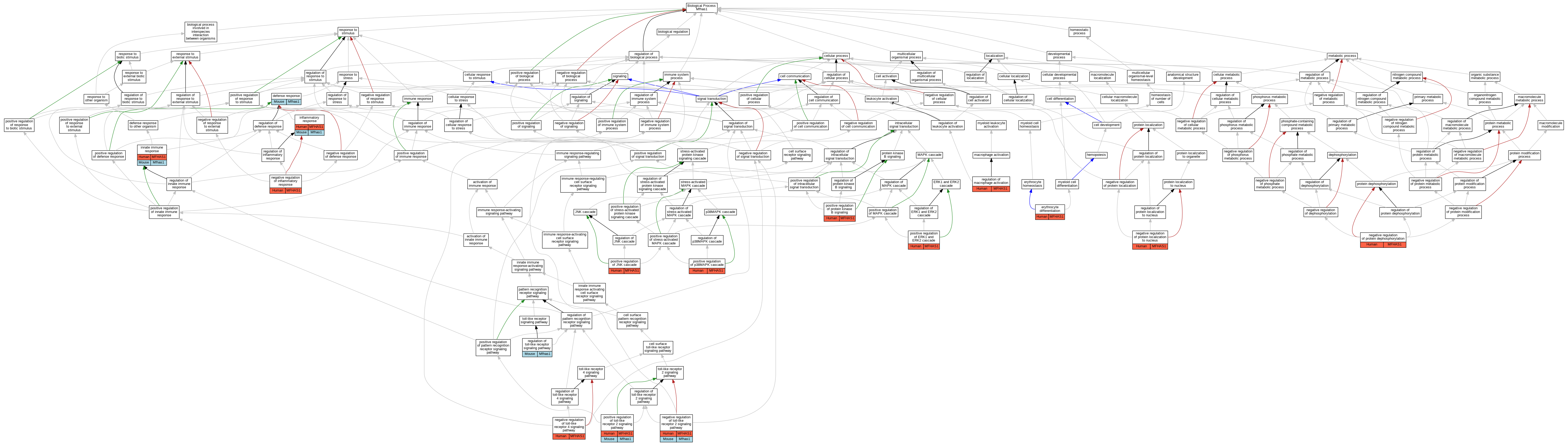Select 'pattern recognition receptor signaling pathway' node
Screen dimensions: 1568x445
click(533, 293)
